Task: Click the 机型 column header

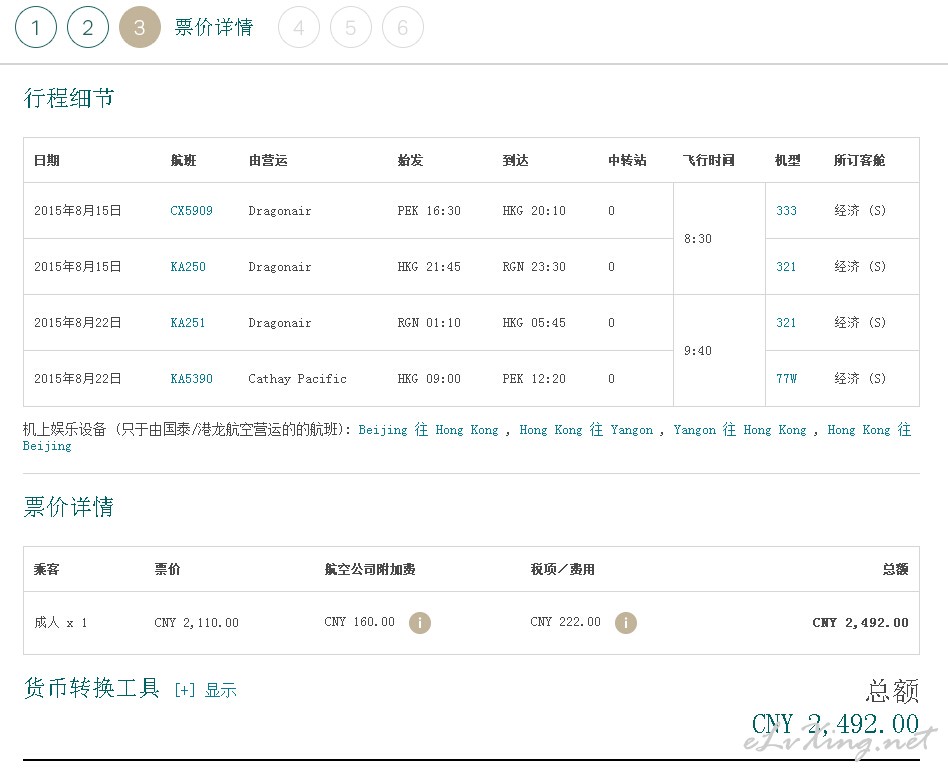Action: [788, 160]
